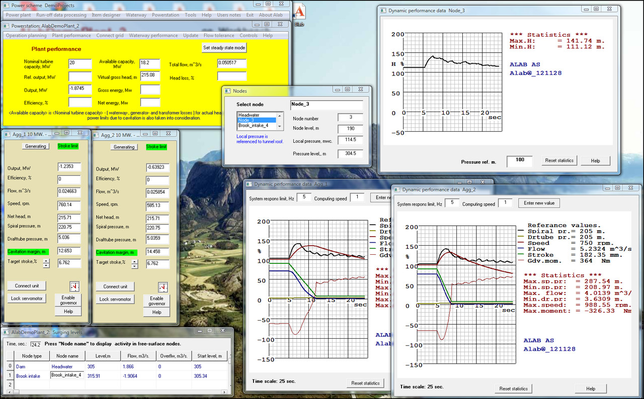Open Run-off data processing menu

[61, 15]
